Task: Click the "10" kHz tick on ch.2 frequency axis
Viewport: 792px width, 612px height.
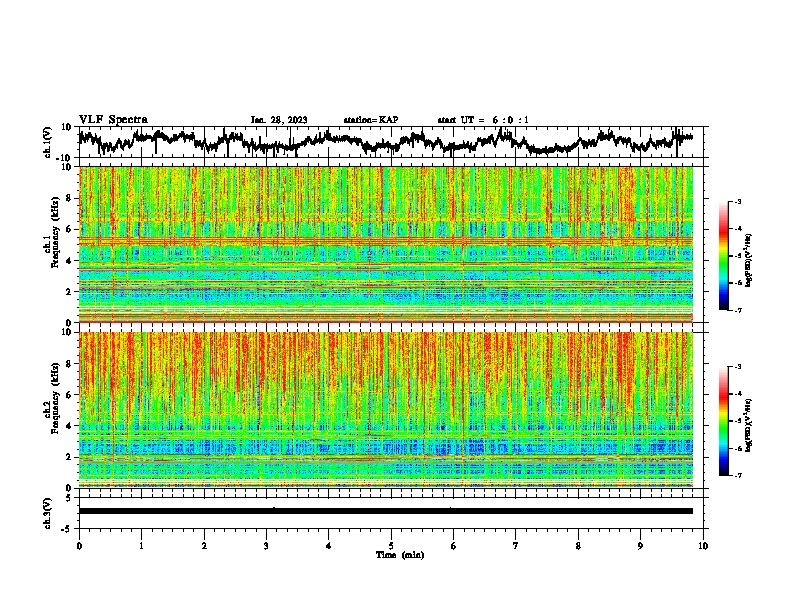Action: click(x=67, y=332)
